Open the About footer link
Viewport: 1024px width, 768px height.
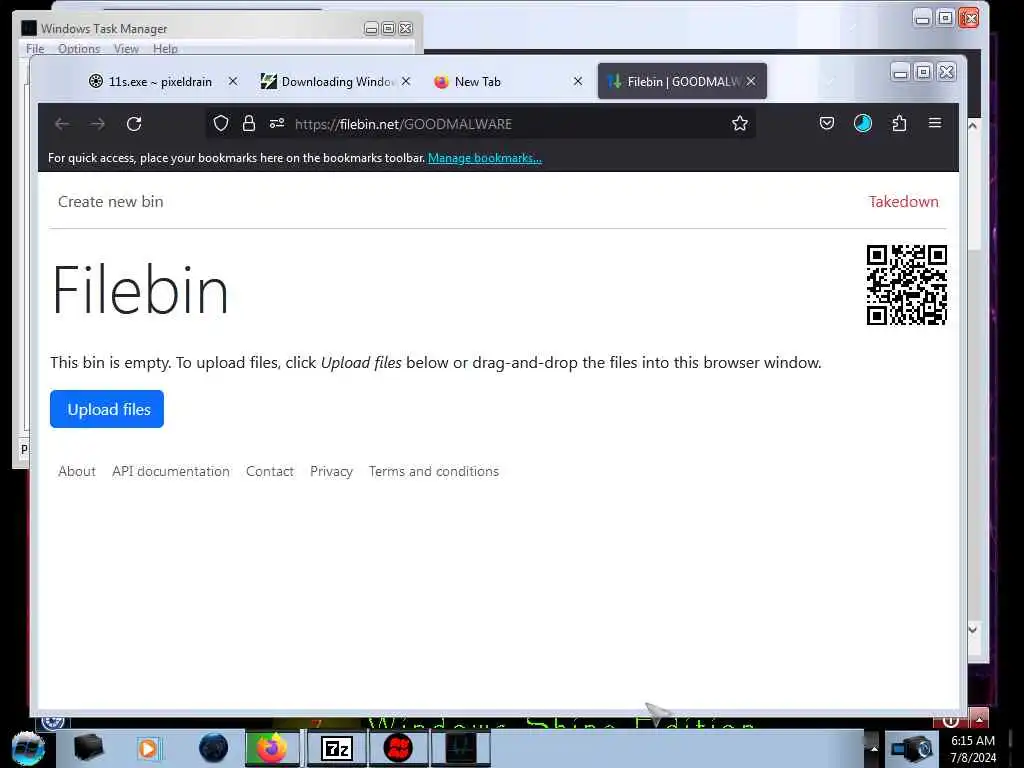tap(76, 472)
